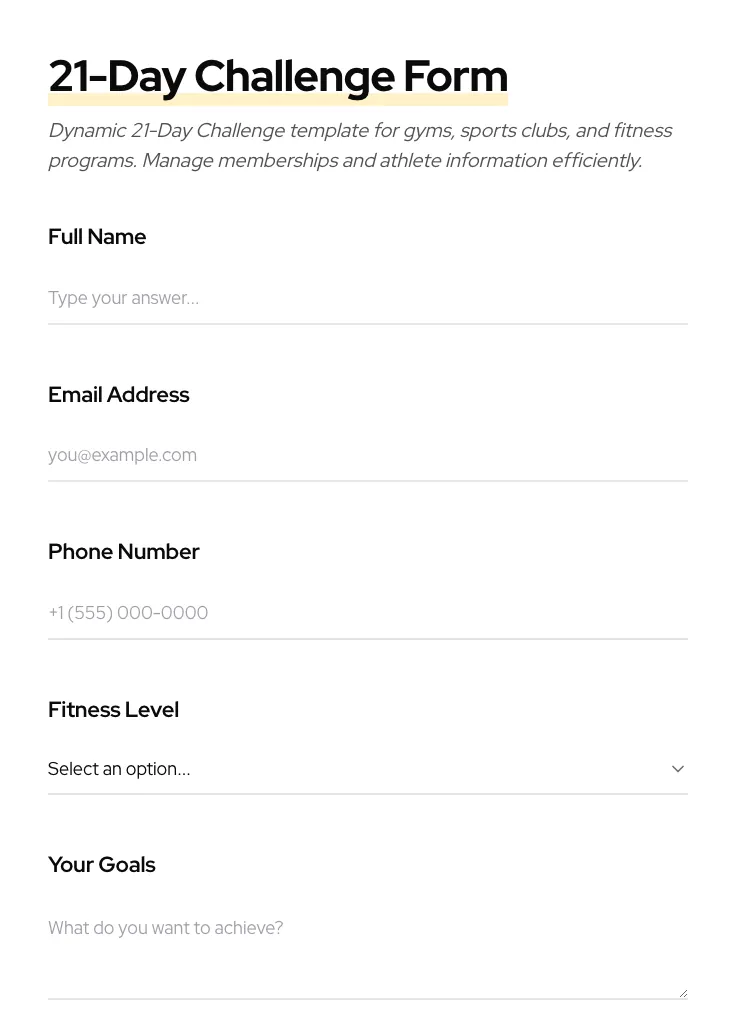Image resolution: width=736 pixels, height=1024 pixels.
Task: Click the Fitness Level chevron arrow
Action: tap(677, 769)
